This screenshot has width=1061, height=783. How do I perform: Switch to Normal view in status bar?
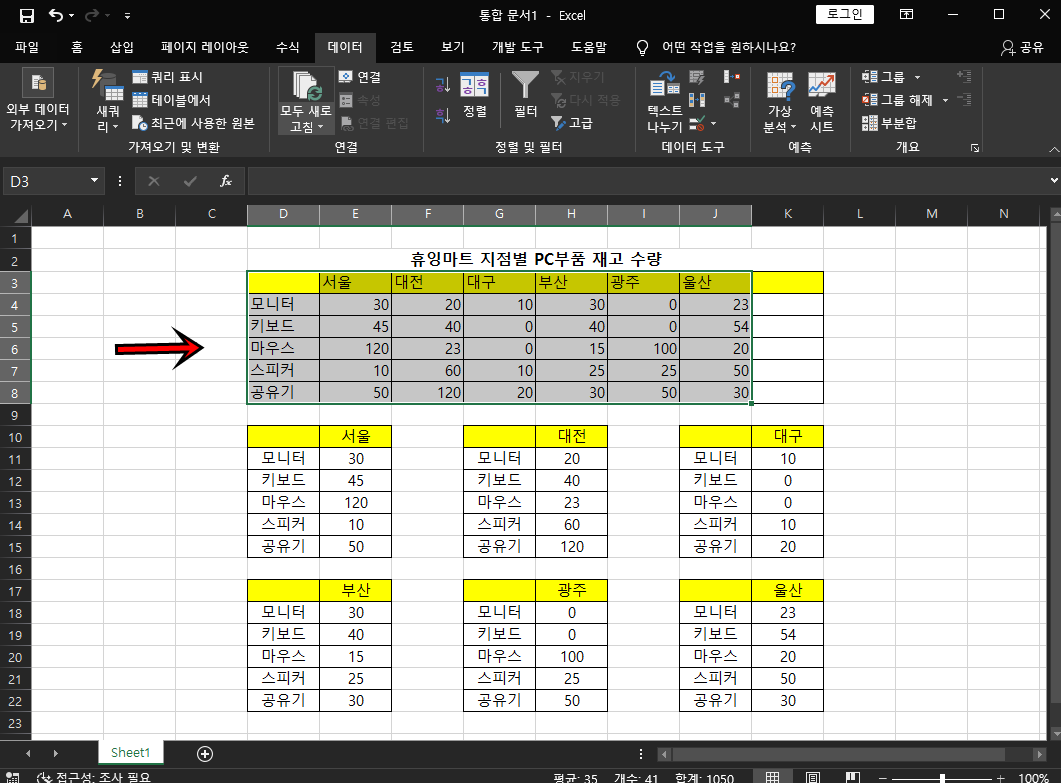coord(772,778)
